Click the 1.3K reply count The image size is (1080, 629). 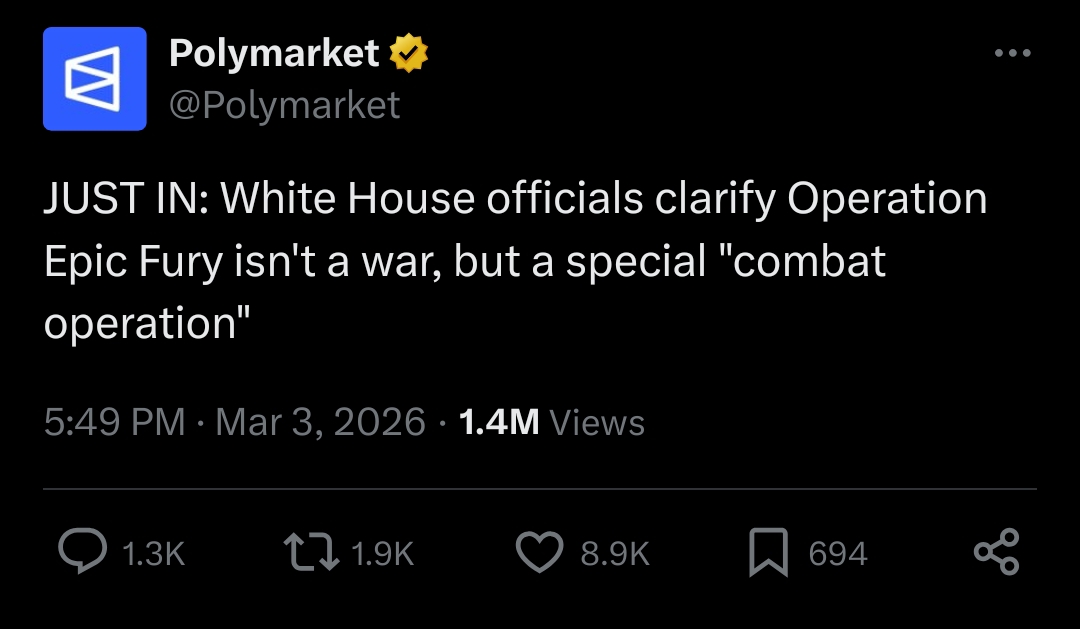(153, 554)
